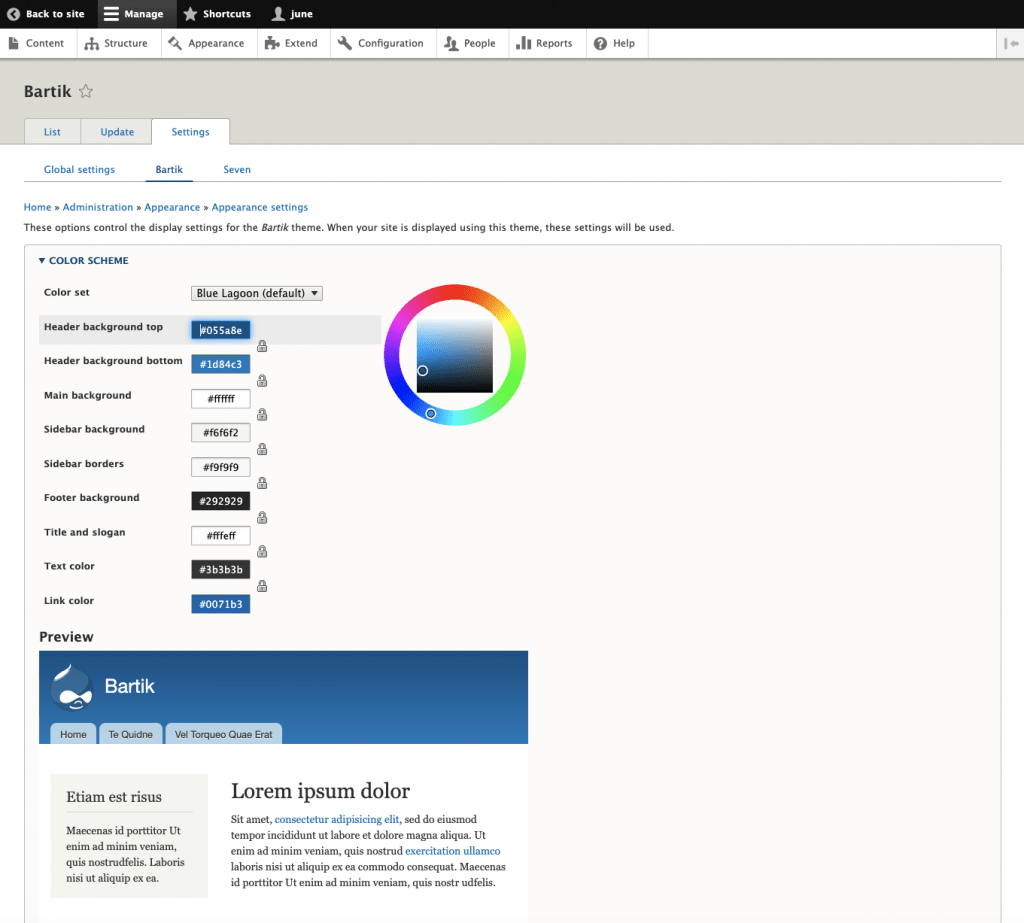The height and width of the screenshot is (923, 1024).
Task: Click the People icon in admin menu
Action: tap(451, 43)
